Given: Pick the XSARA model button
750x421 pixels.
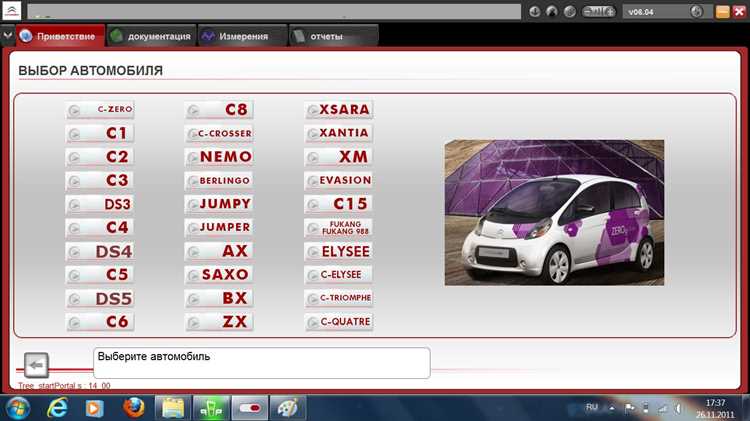Looking at the screenshot, I should (x=339, y=109).
